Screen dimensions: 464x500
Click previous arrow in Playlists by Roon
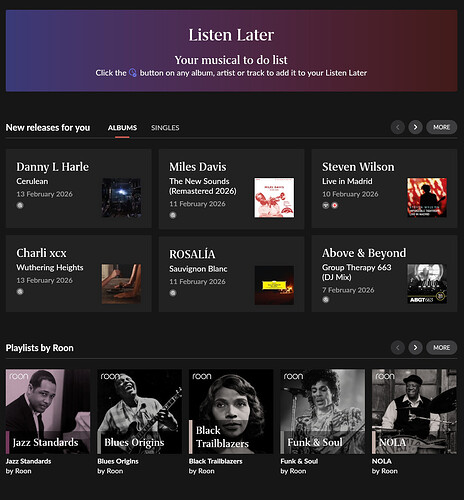397,348
